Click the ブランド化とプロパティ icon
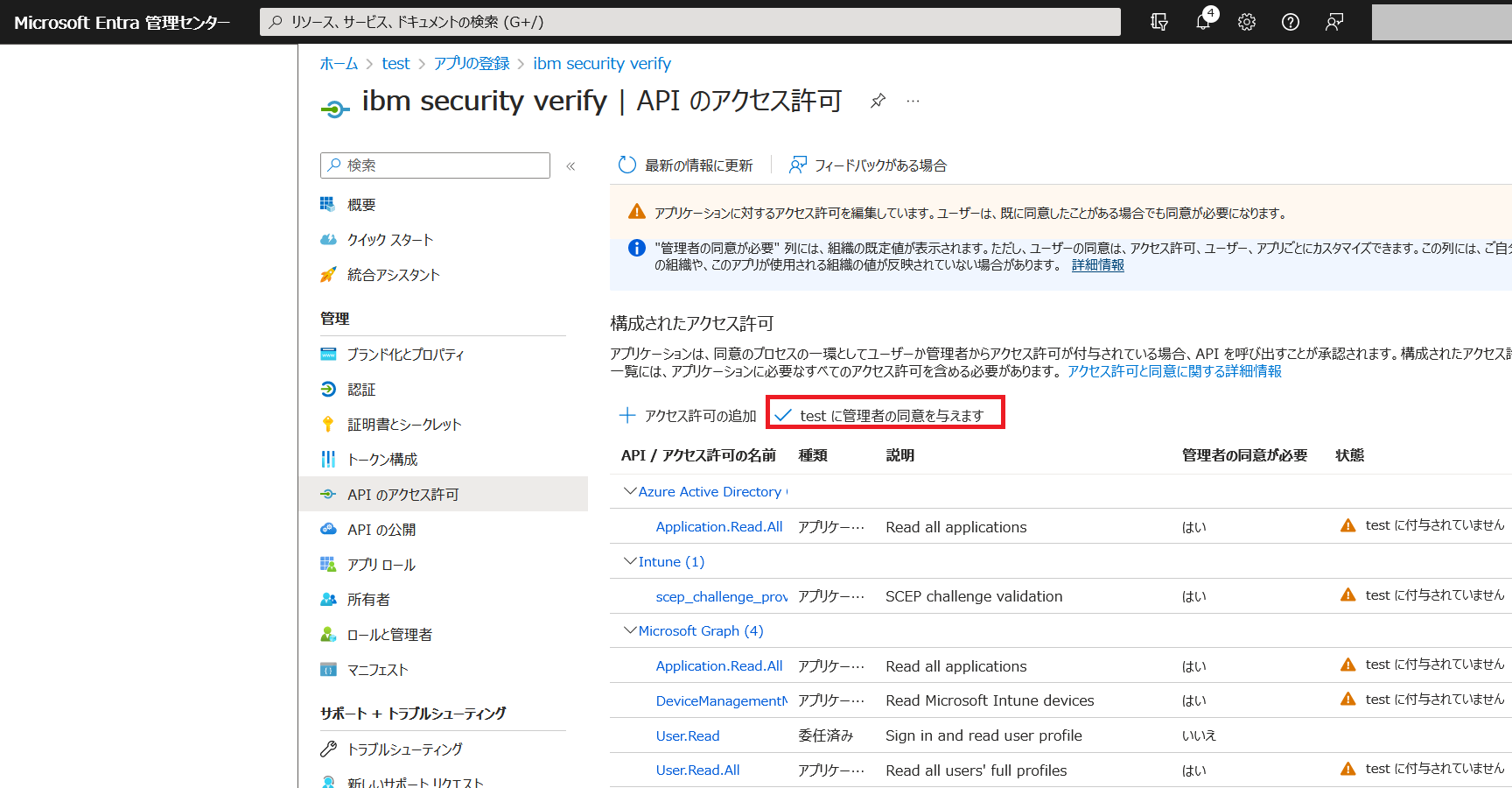 328,354
